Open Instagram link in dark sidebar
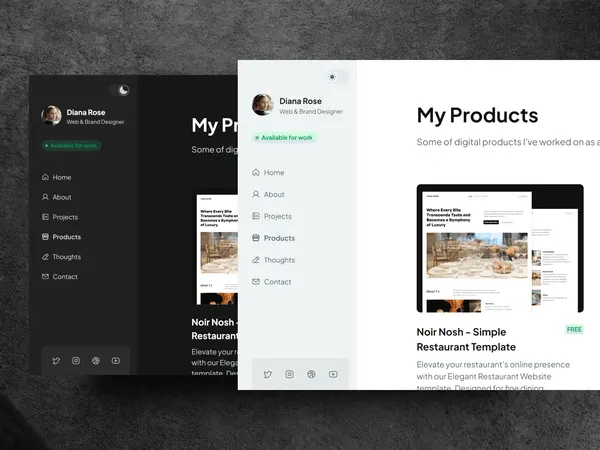 click(76, 360)
